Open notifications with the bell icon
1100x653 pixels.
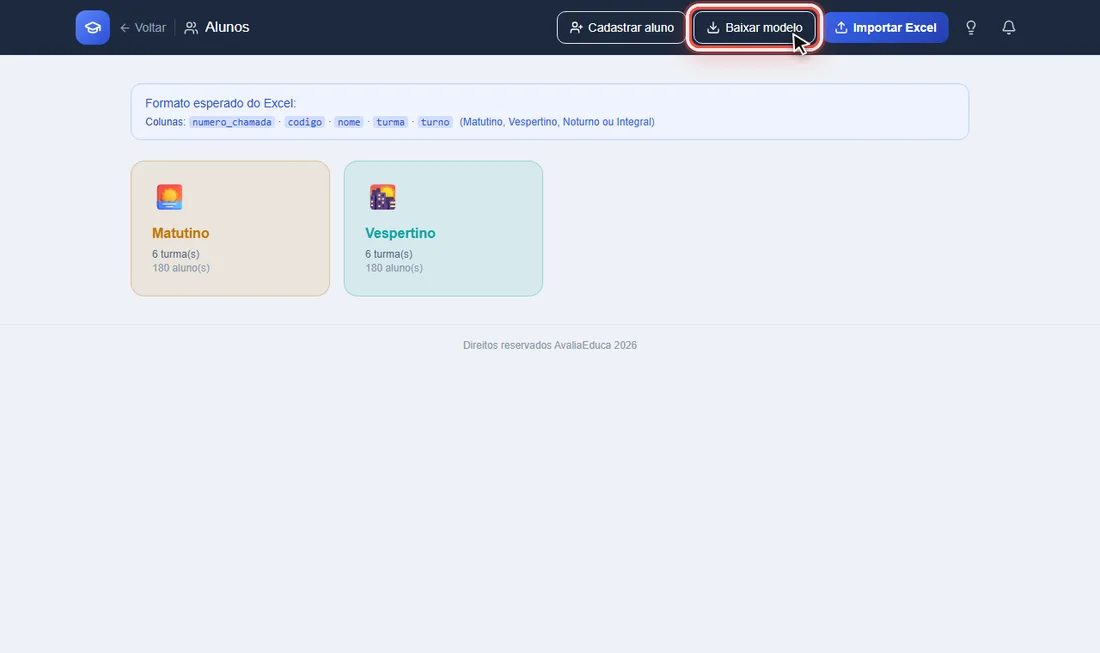pos(1009,27)
